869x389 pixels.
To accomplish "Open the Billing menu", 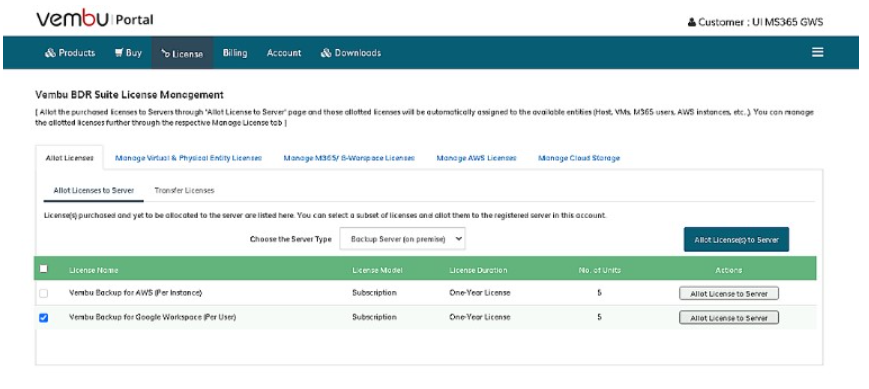I will (235, 53).
